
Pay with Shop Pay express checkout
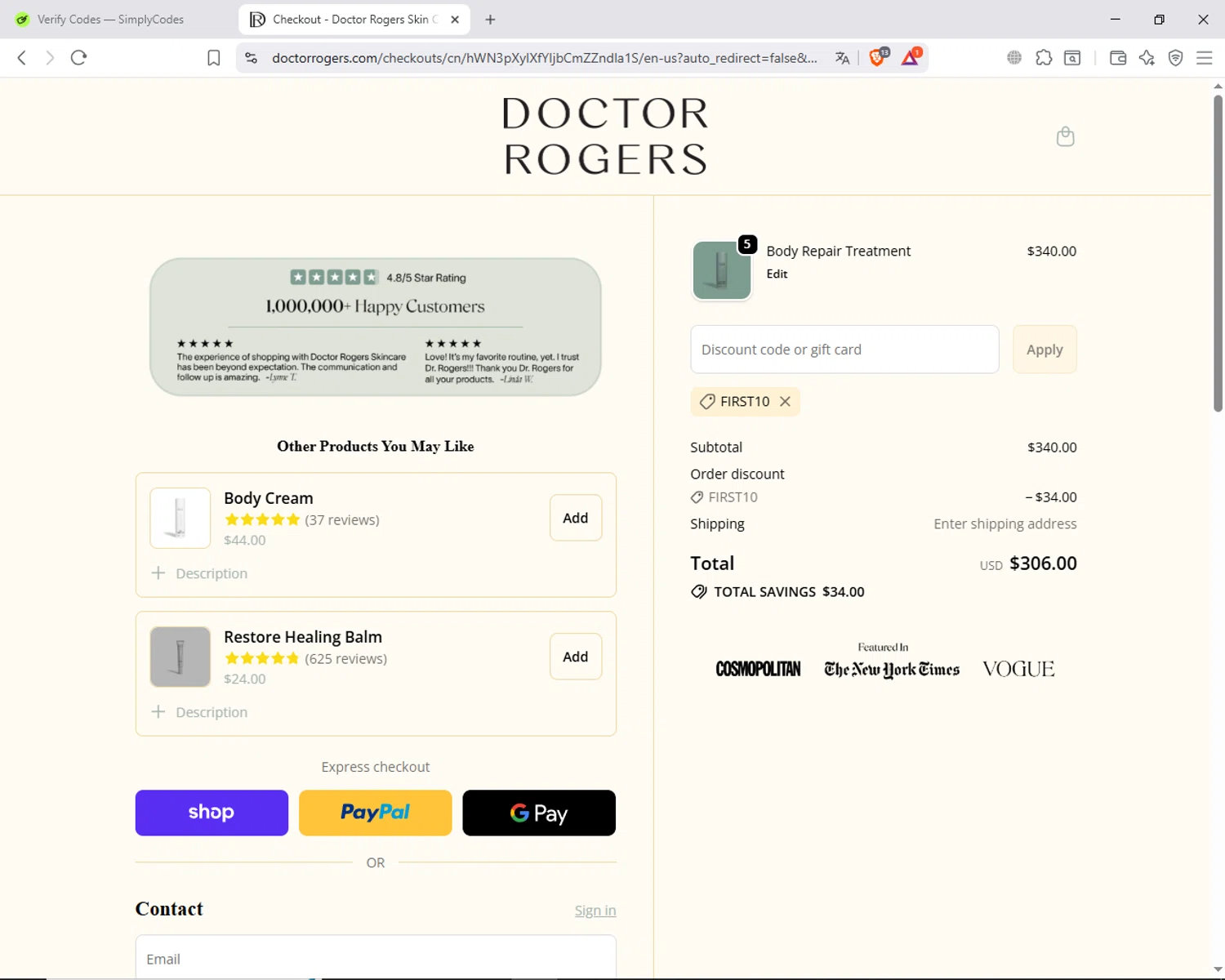tap(212, 813)
